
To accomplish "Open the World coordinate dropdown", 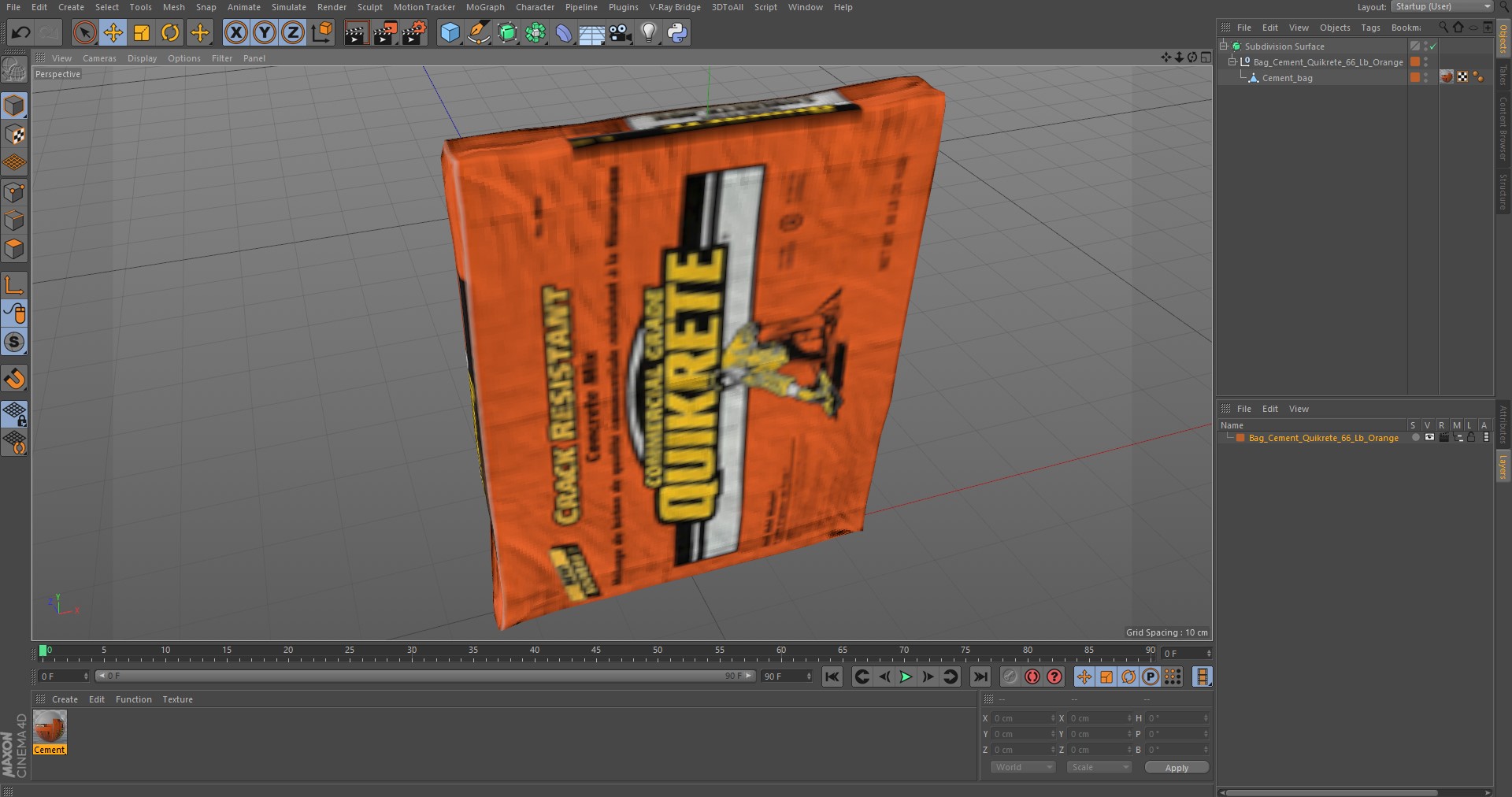I will tap(1022, 767).
